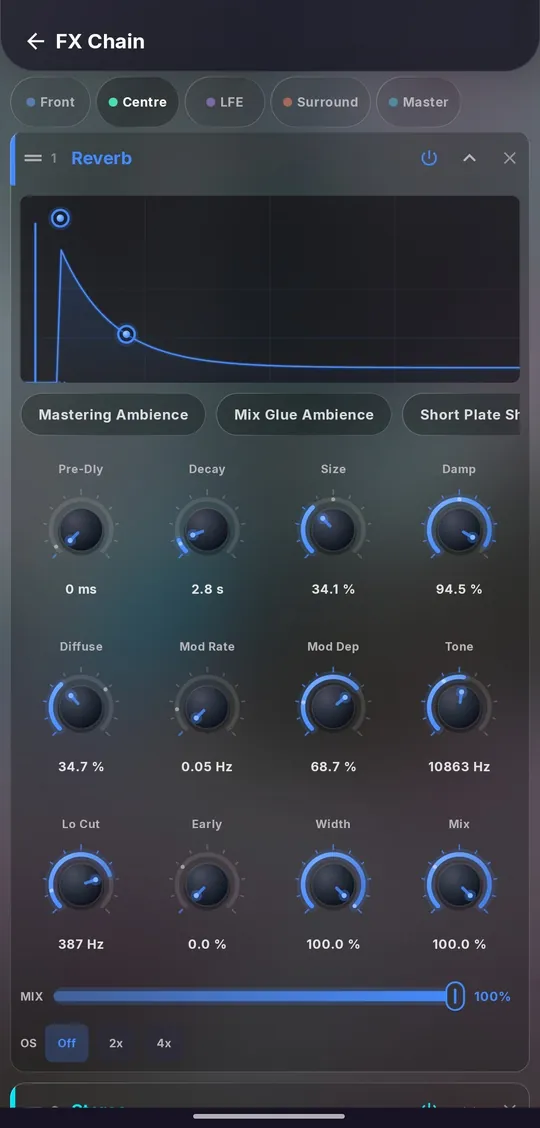Image resolution: width=540 pixels, height=1128 pixels.
Task: Click the 10863 Hz Tone value
Action: point(459,767)
